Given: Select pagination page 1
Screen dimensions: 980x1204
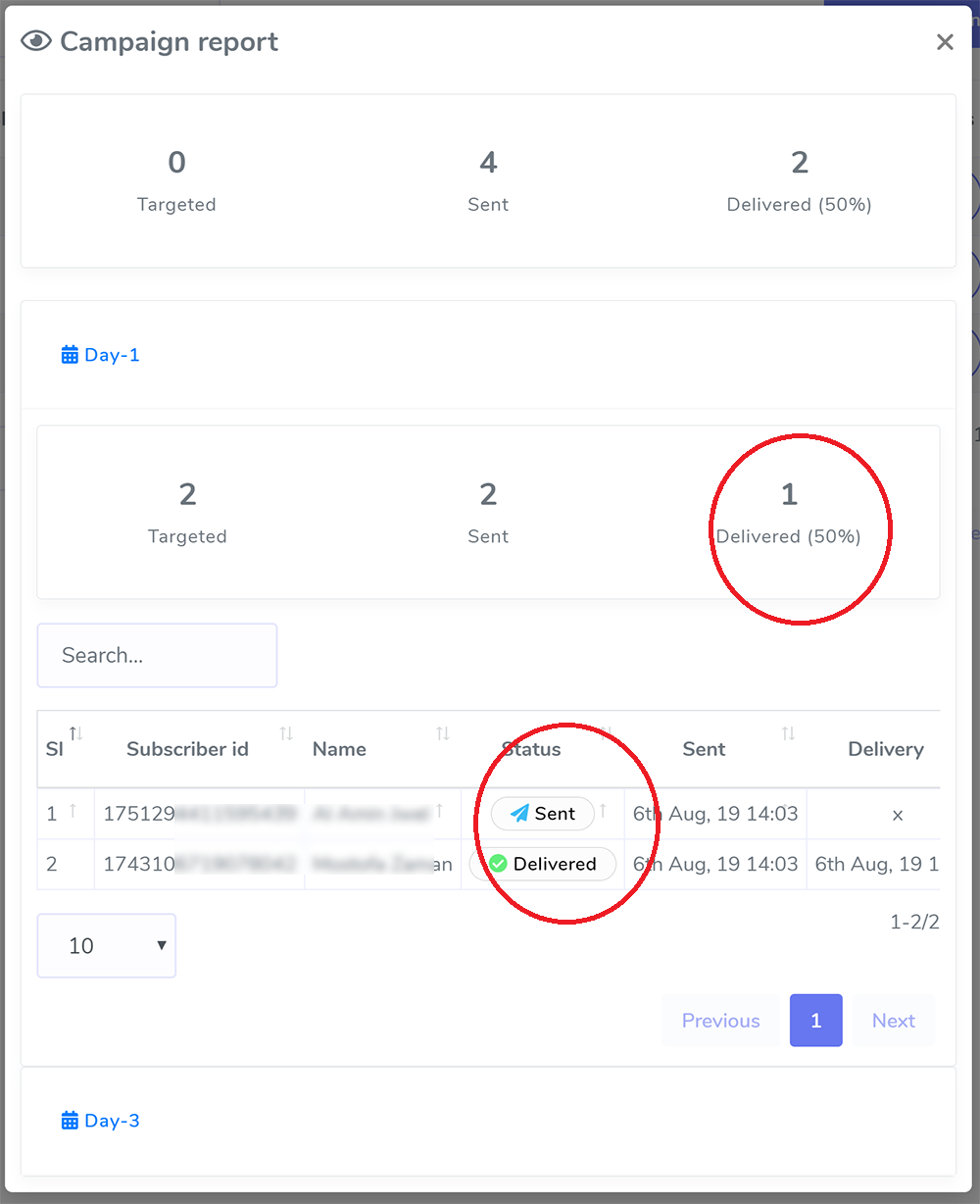Looking at the screenshot, I should pyautogui.click(x=815, y=1020).
